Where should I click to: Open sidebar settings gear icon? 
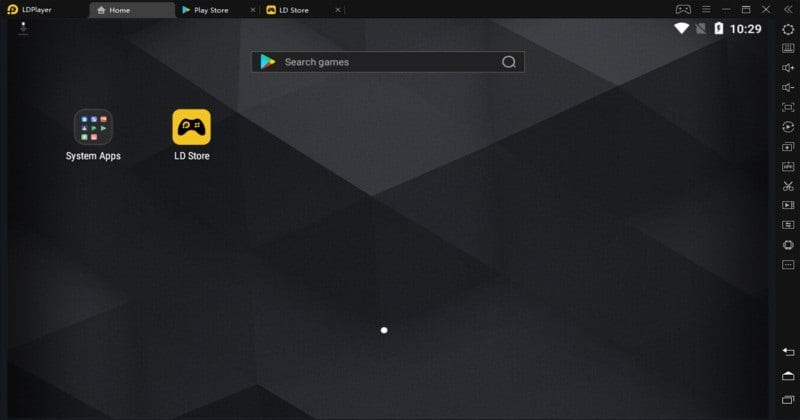click(x=788, y=30)
